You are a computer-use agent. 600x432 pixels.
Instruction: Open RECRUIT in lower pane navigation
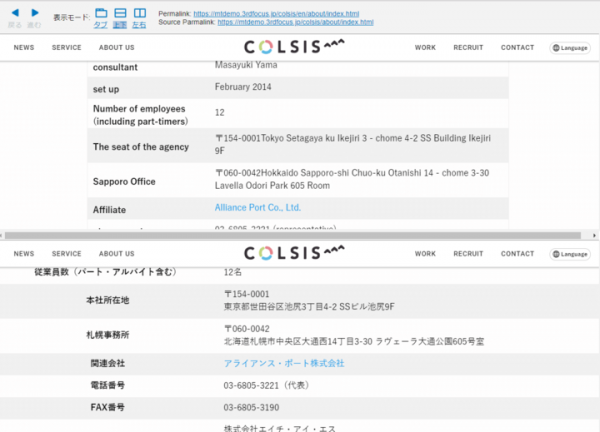468,254
